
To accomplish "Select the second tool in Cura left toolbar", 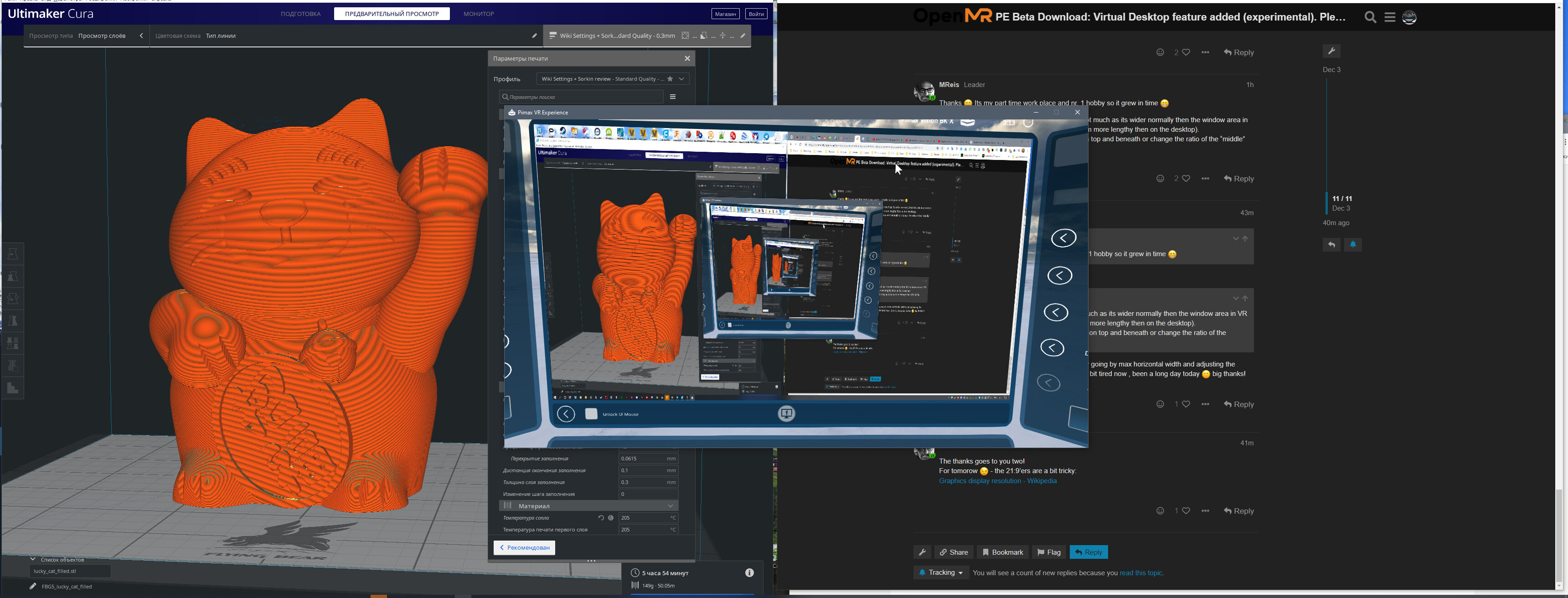I will pos(13,277).
